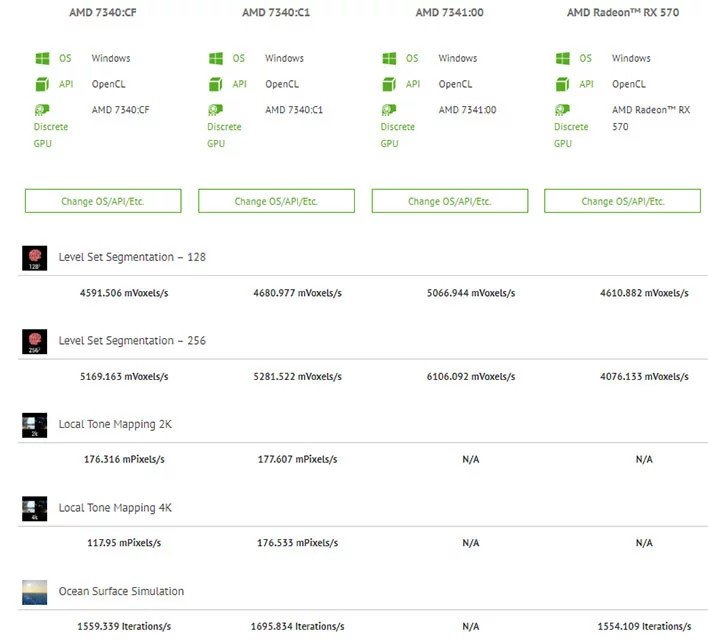
Task: Open Level Set Segmentation – 128 thumbnail
Action: pyautogui.click(x=34, y=258)
